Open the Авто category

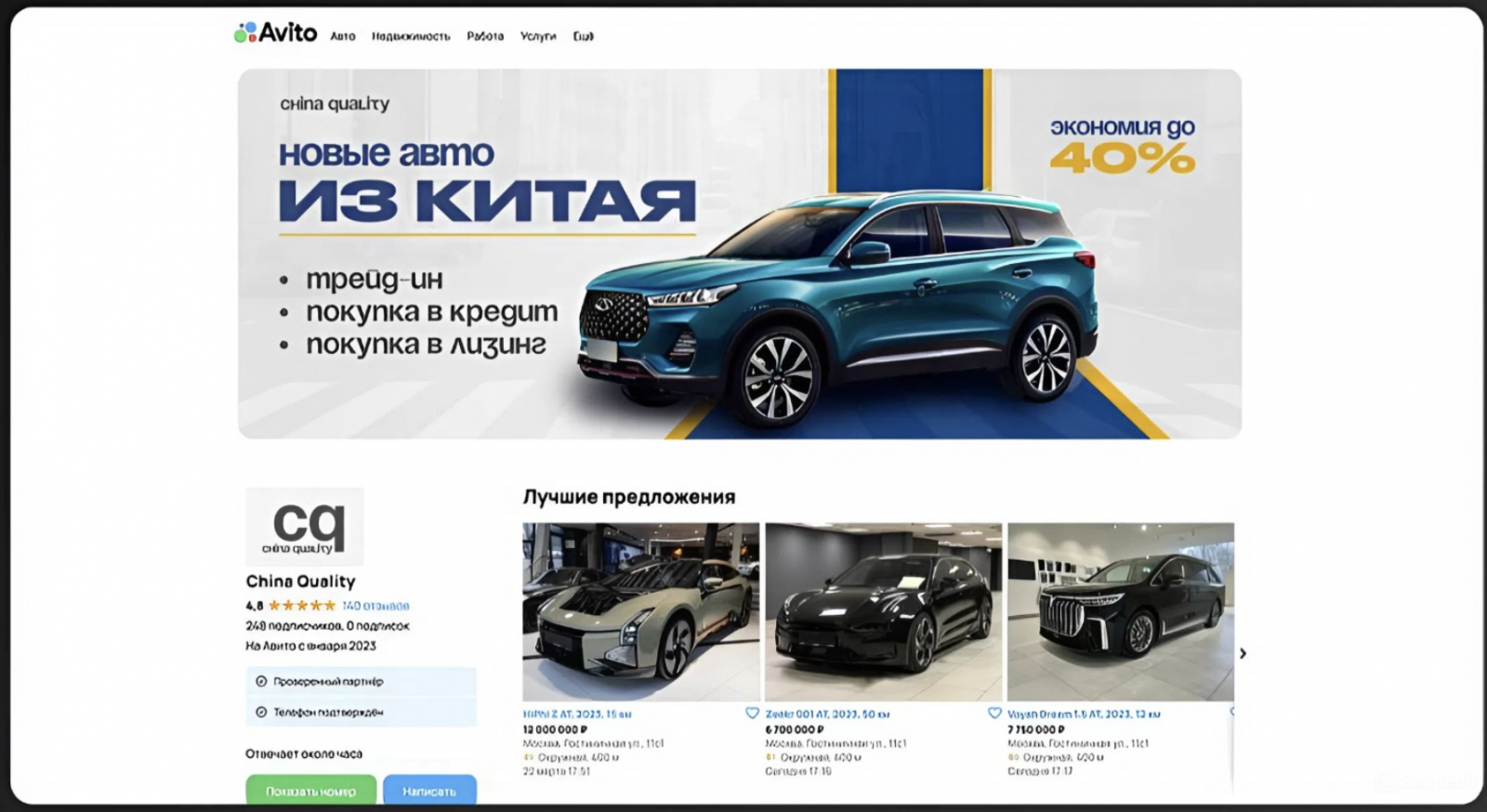(x=343, y=36)
